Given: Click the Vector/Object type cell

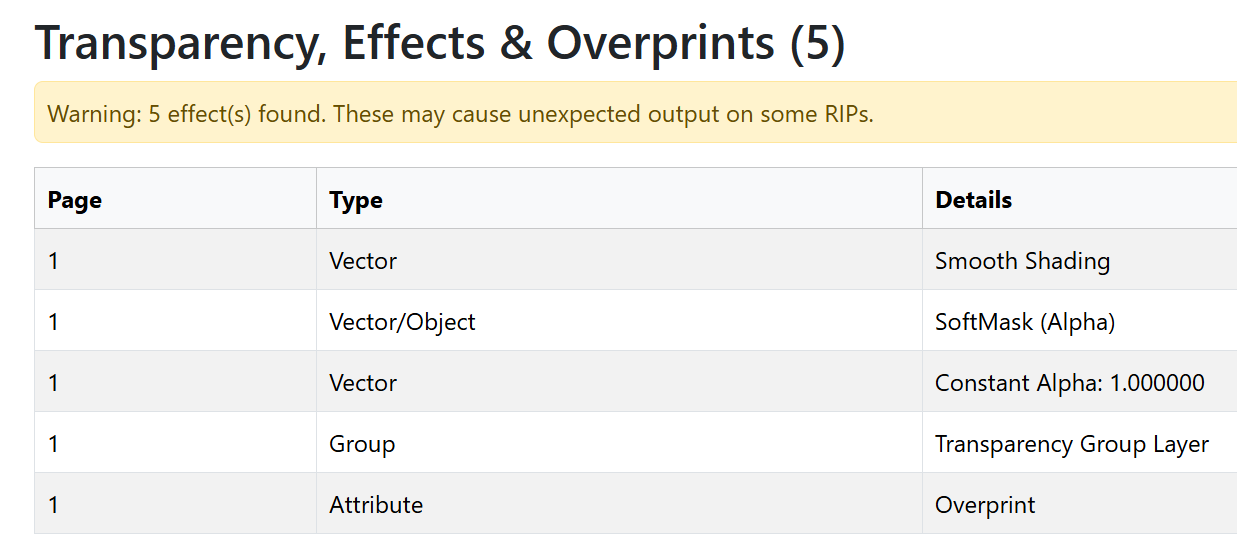Looking at the screenshot, I should (402, 322).
